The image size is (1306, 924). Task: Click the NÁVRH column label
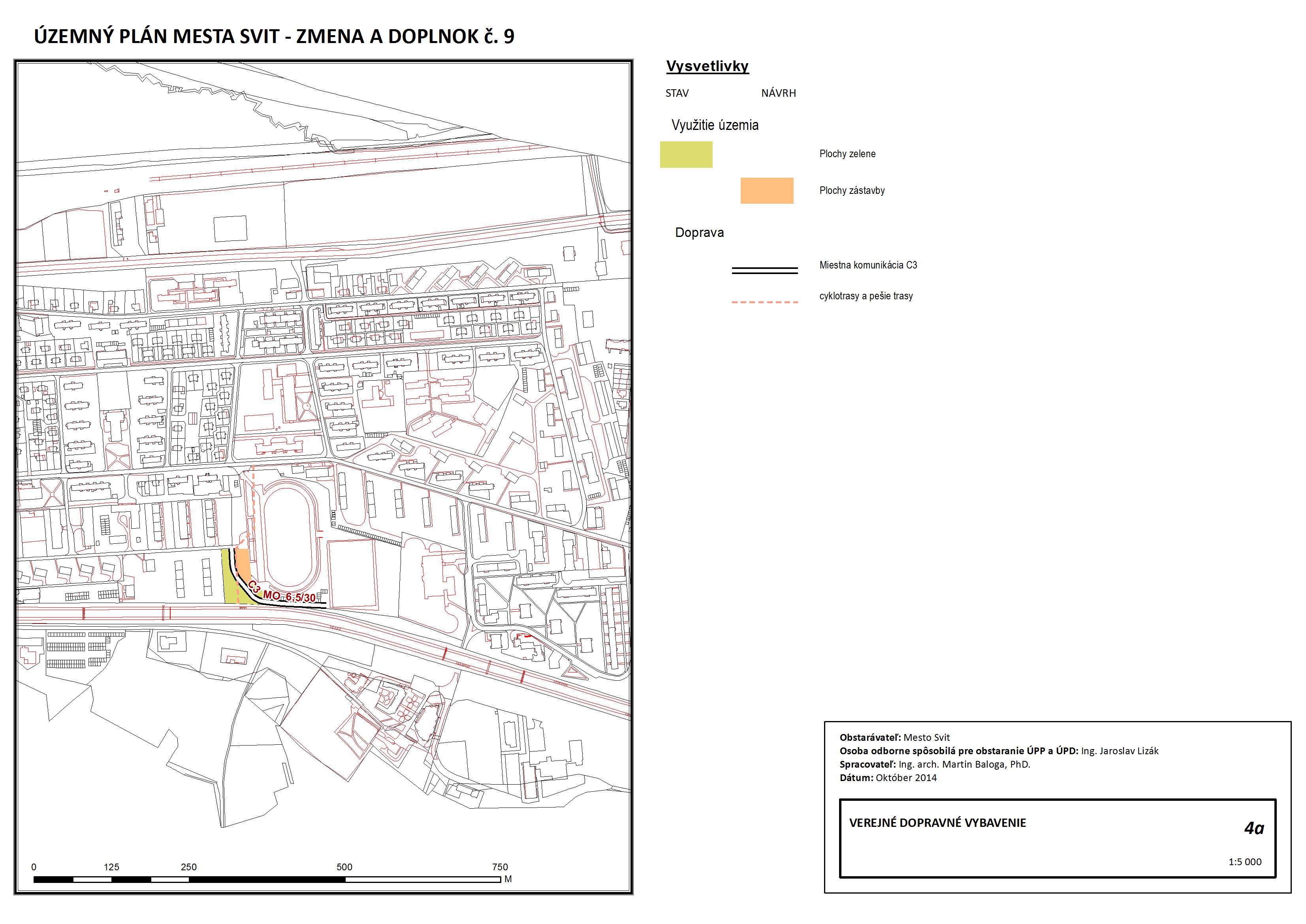coord(778,93)
